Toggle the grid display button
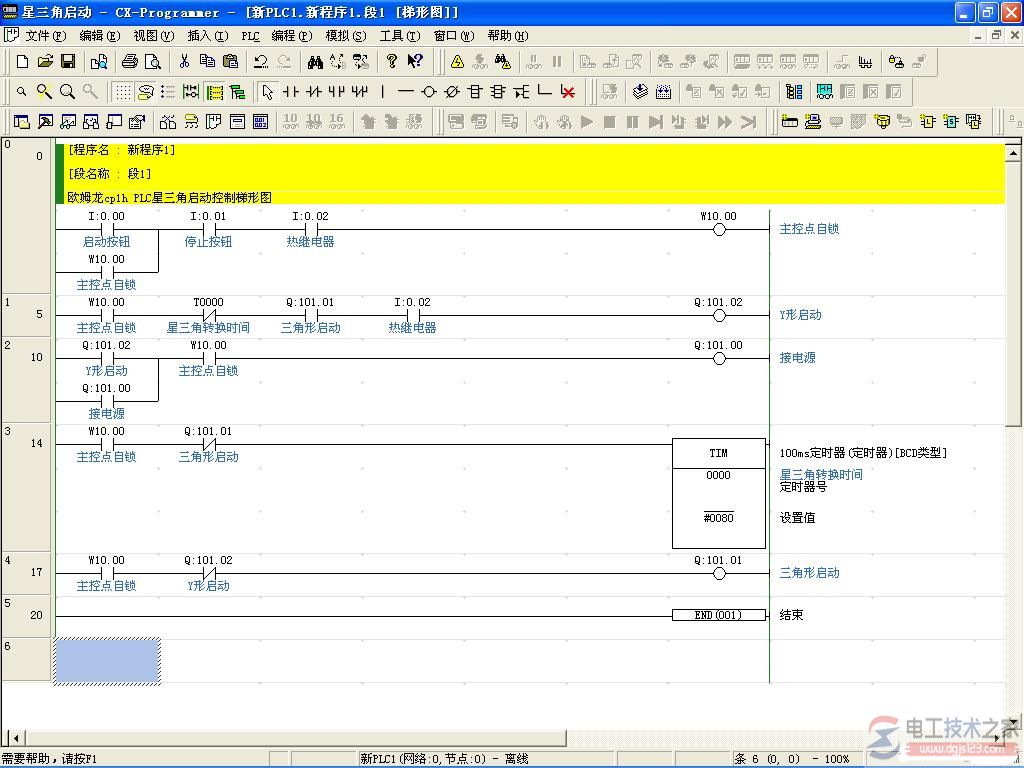Image resolution: width=1024 pixels, height=768 pixels. tap(122, 92)
